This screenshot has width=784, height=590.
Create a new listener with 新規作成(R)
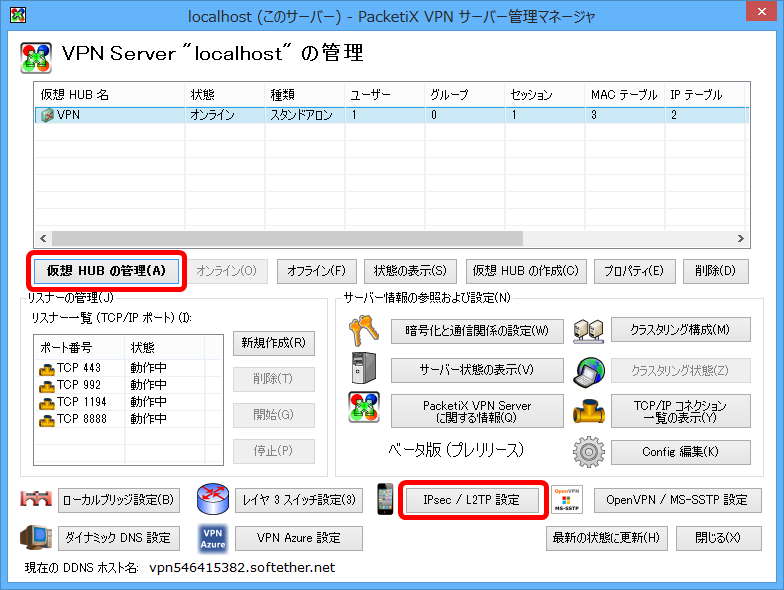pos(274,343)
